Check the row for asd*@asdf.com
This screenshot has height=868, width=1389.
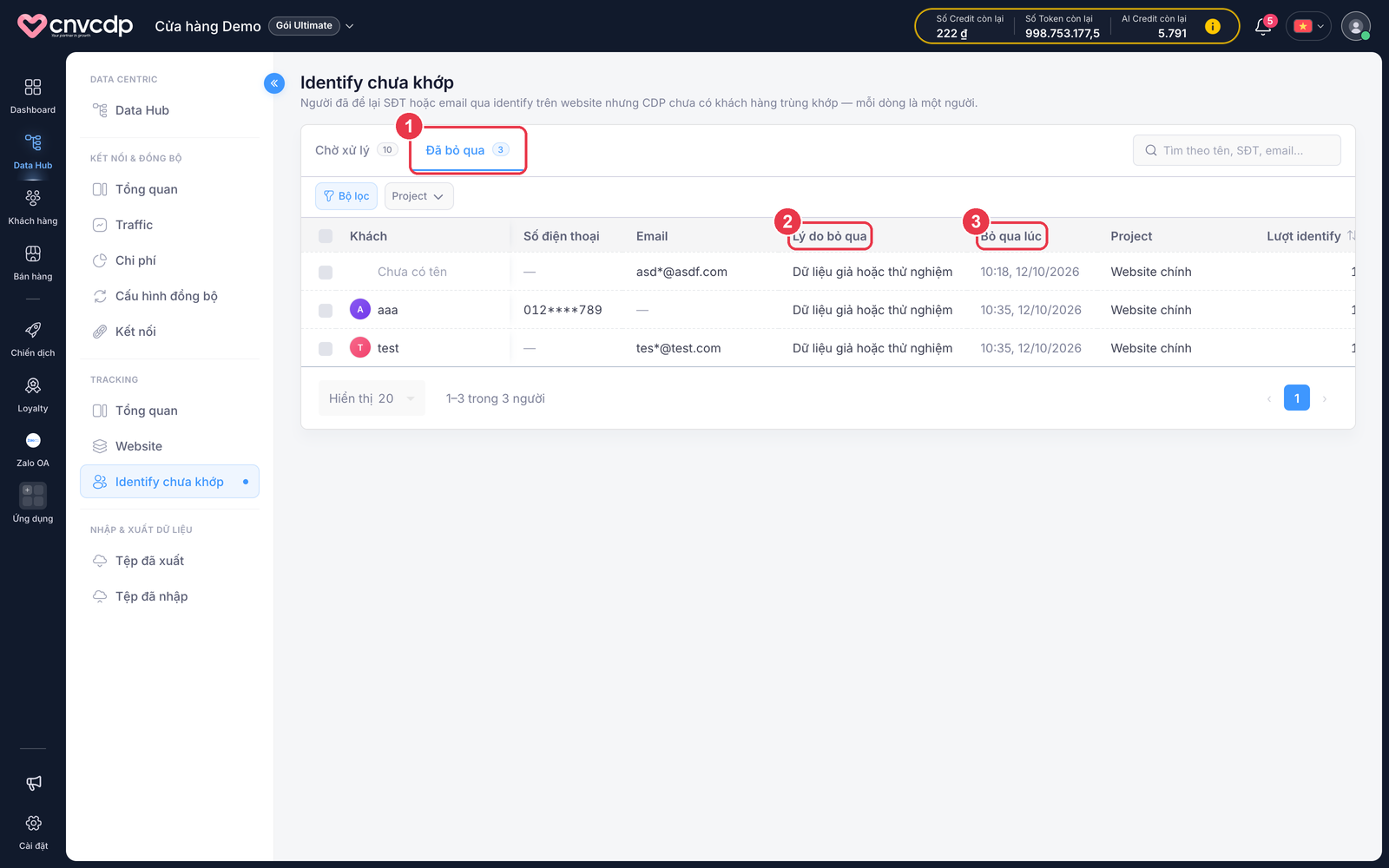pyautogui.click(x=326, y=273)
